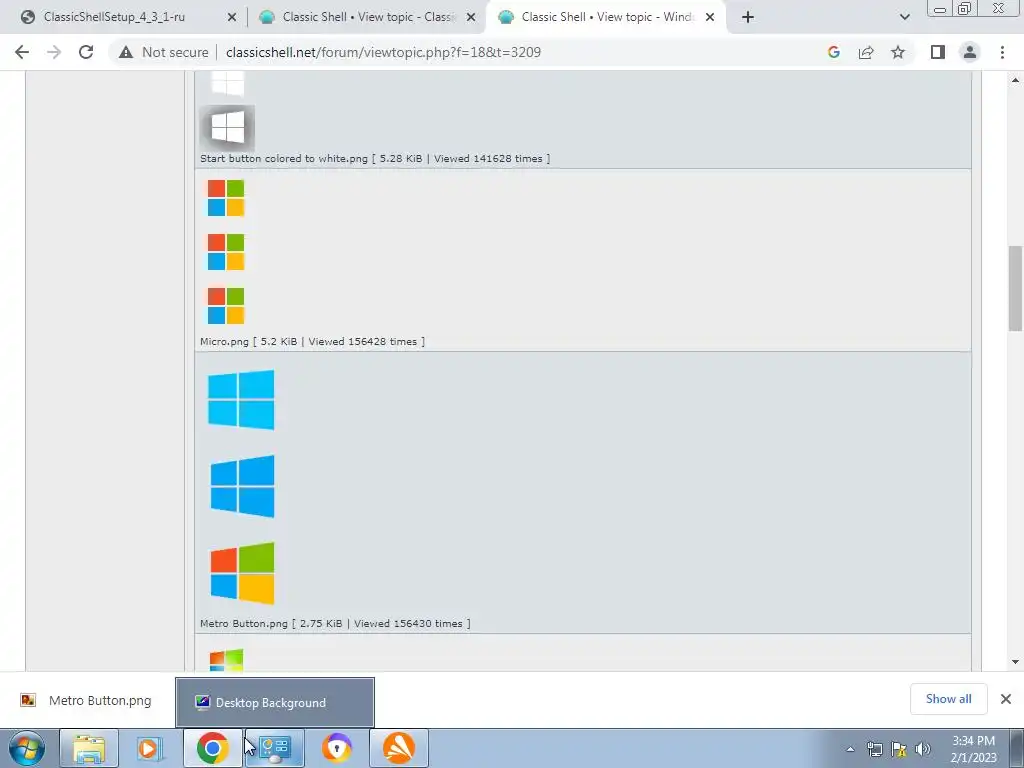1024x768 pixels.
Task: Click third Micro.png colored logo
Action: click(x=226, y=306)
